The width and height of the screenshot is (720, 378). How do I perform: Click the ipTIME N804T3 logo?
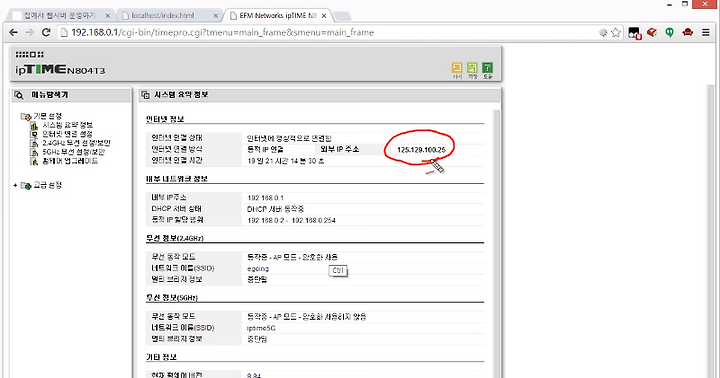[60, 70]
